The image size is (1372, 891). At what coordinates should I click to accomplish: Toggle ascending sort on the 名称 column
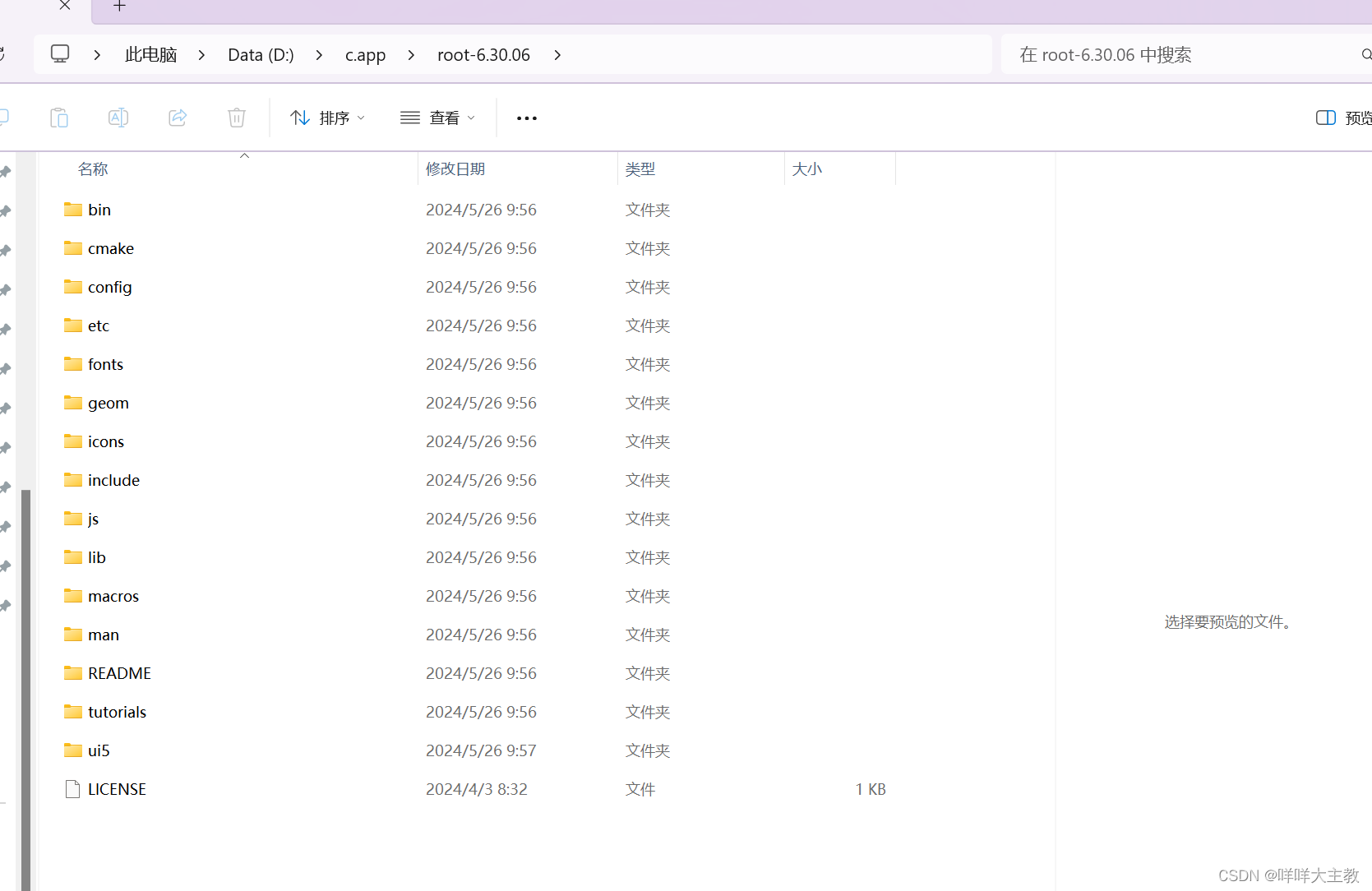[92, 169]
